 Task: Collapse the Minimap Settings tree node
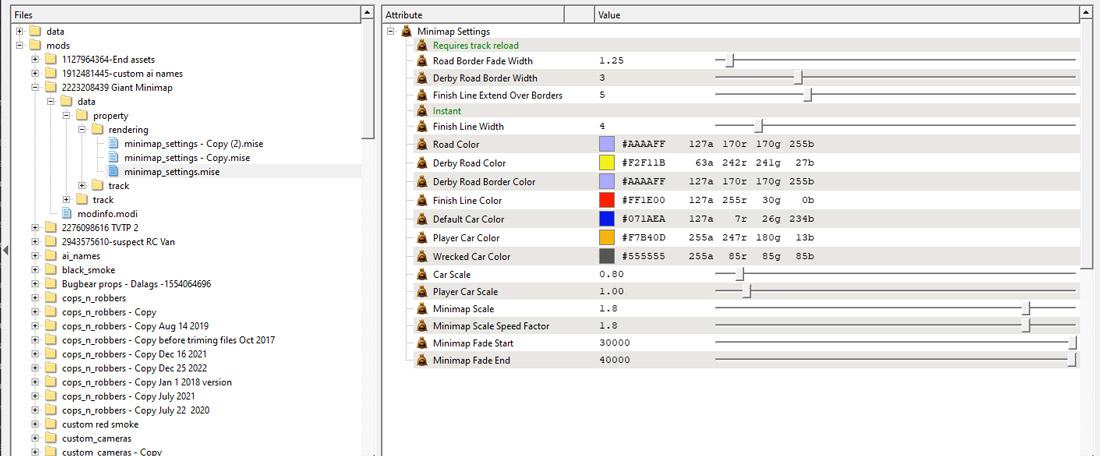391,32
